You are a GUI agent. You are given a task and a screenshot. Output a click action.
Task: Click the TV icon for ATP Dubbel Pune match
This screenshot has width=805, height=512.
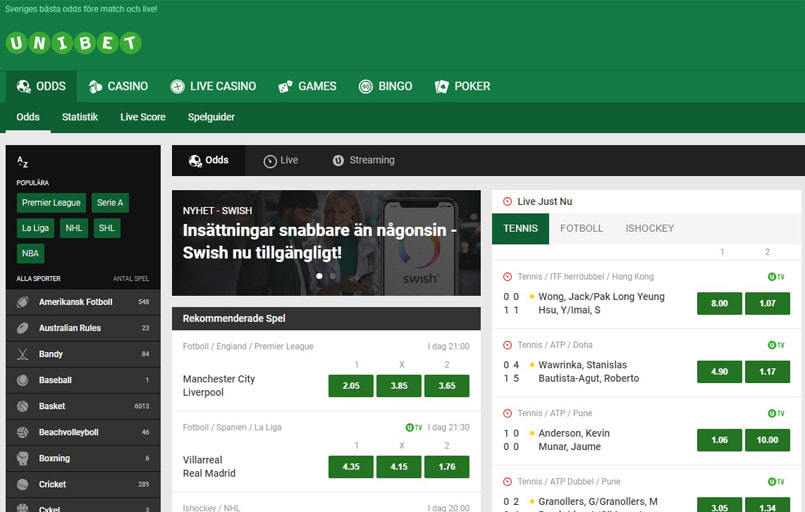[x=776, y=482]
